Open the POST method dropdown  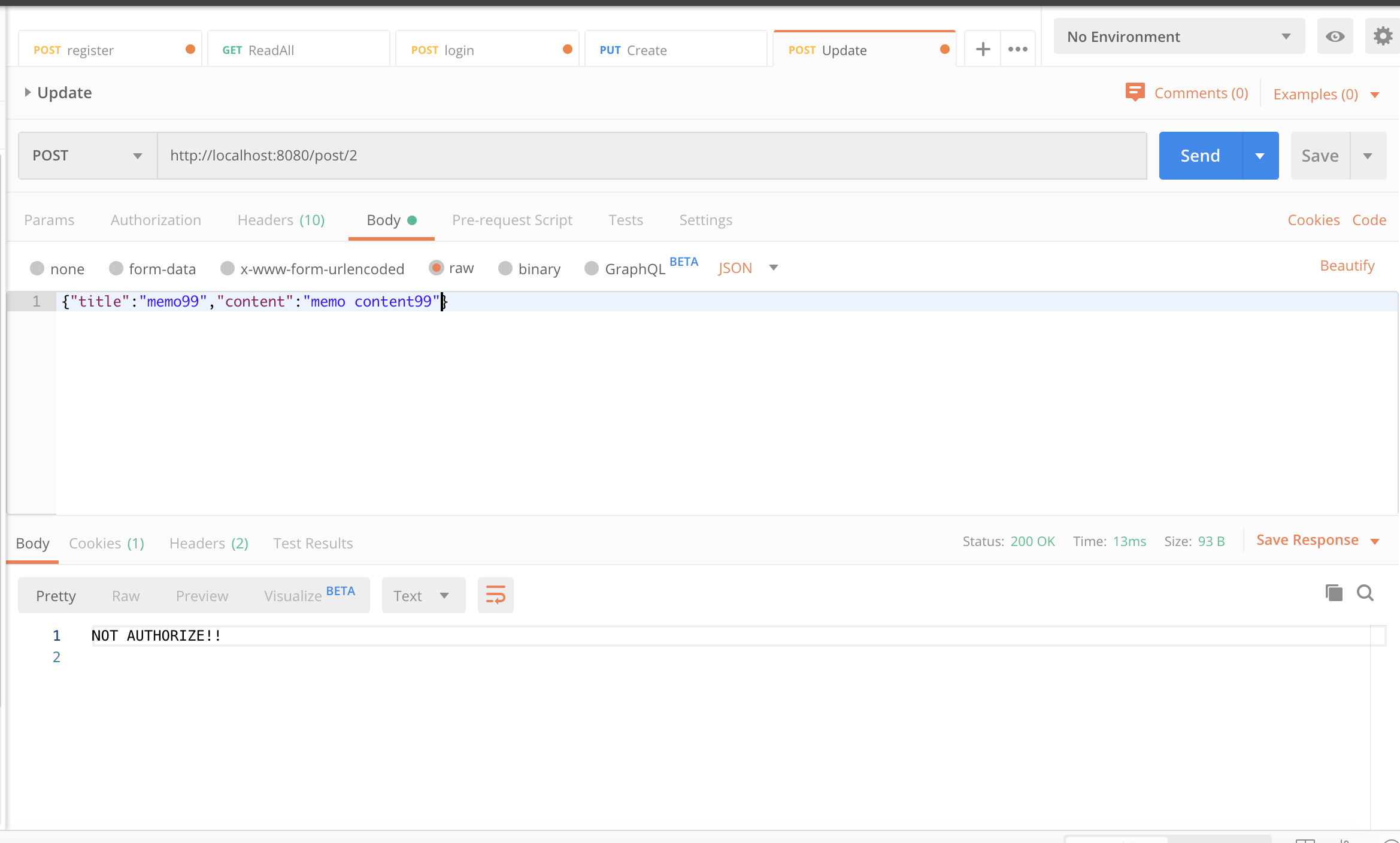(87, 156)
